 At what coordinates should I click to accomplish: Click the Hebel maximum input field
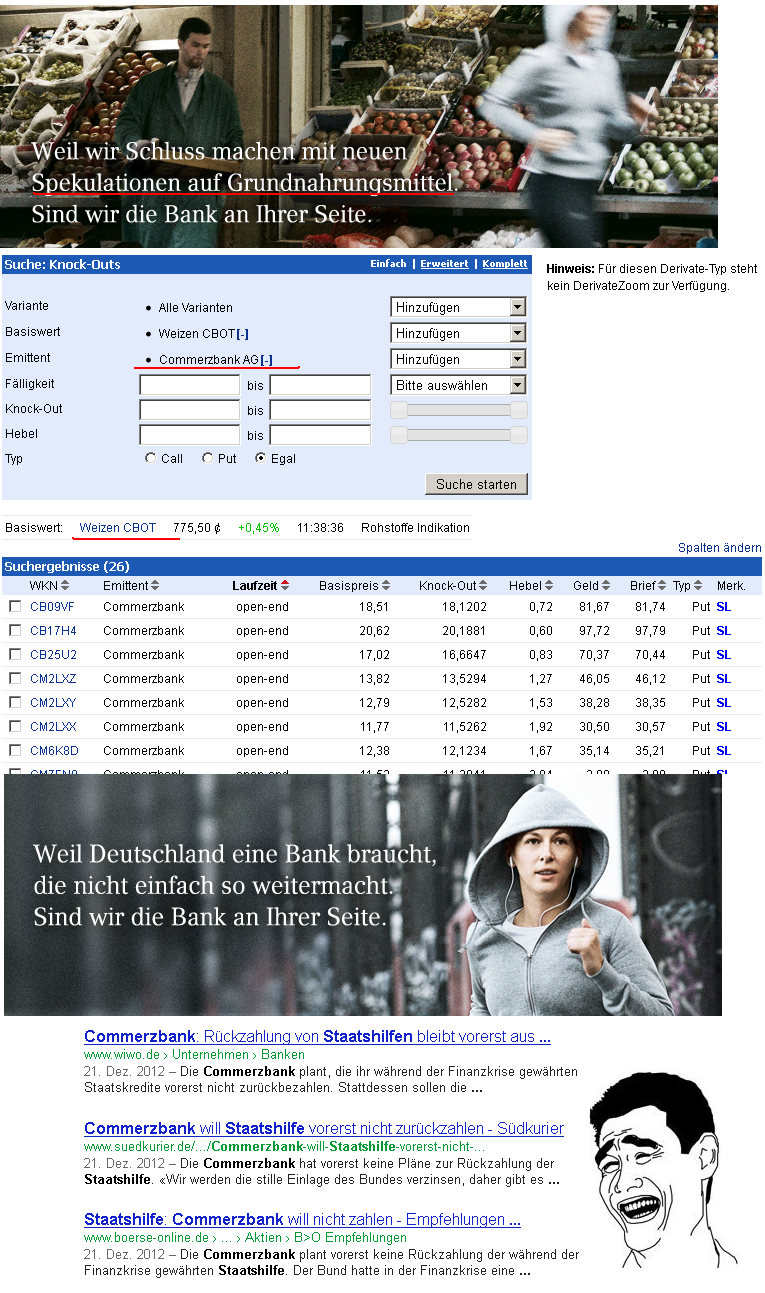pyautogui.click(x=320, y=435)
